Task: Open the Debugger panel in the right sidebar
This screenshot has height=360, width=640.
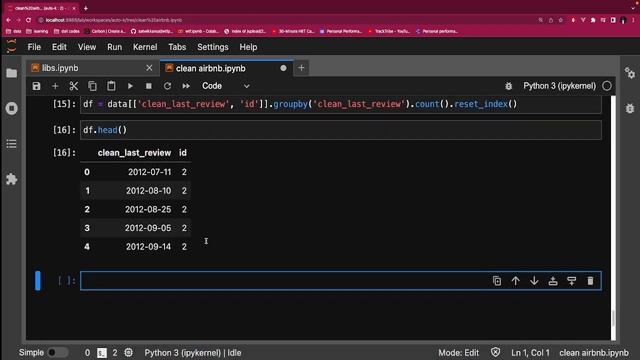Action: pyautogui.click(x=630, y=108)
